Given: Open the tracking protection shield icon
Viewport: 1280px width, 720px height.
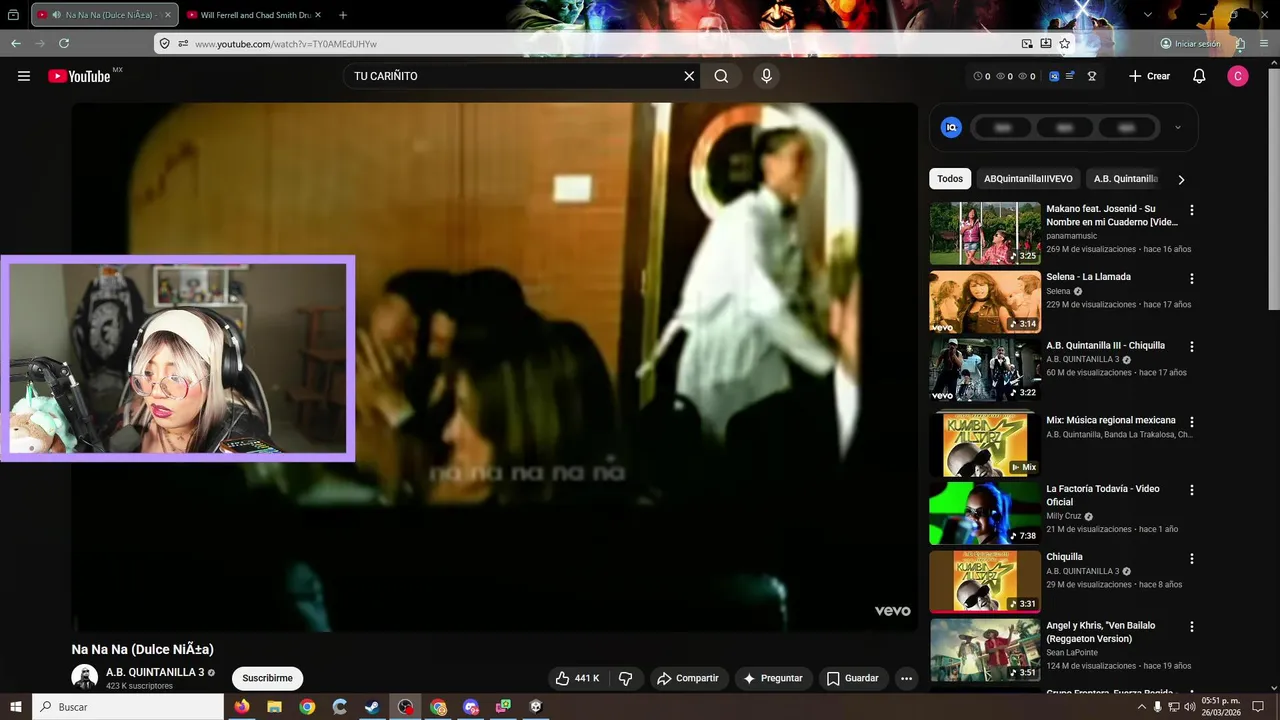Looking at the screenshot, I should point(165,44).
